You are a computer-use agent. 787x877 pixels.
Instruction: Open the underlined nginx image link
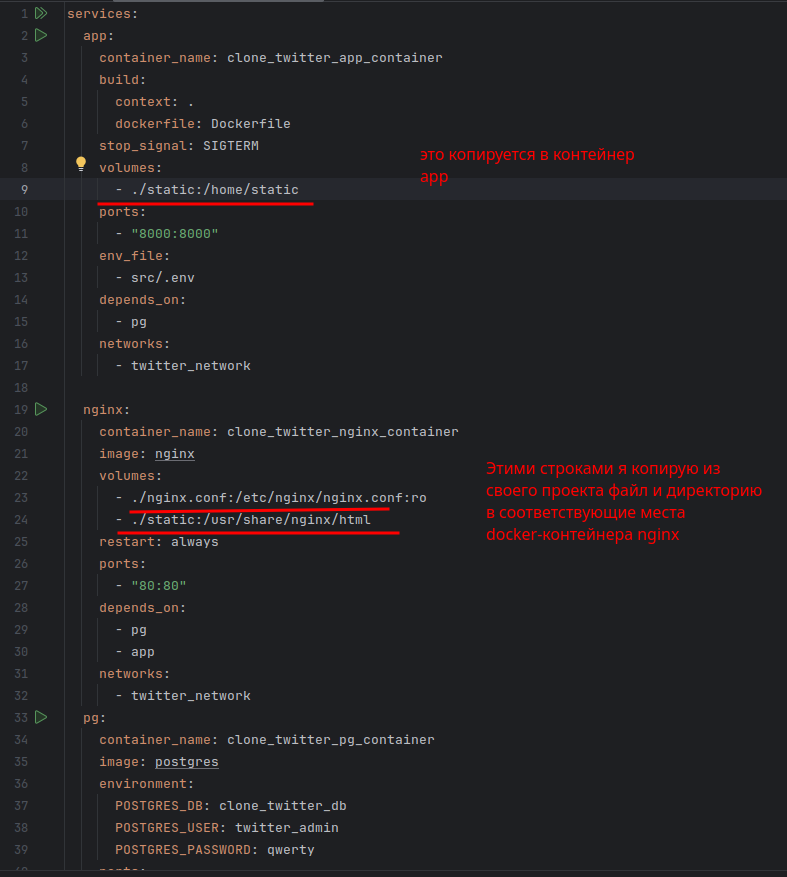[175, 454]
